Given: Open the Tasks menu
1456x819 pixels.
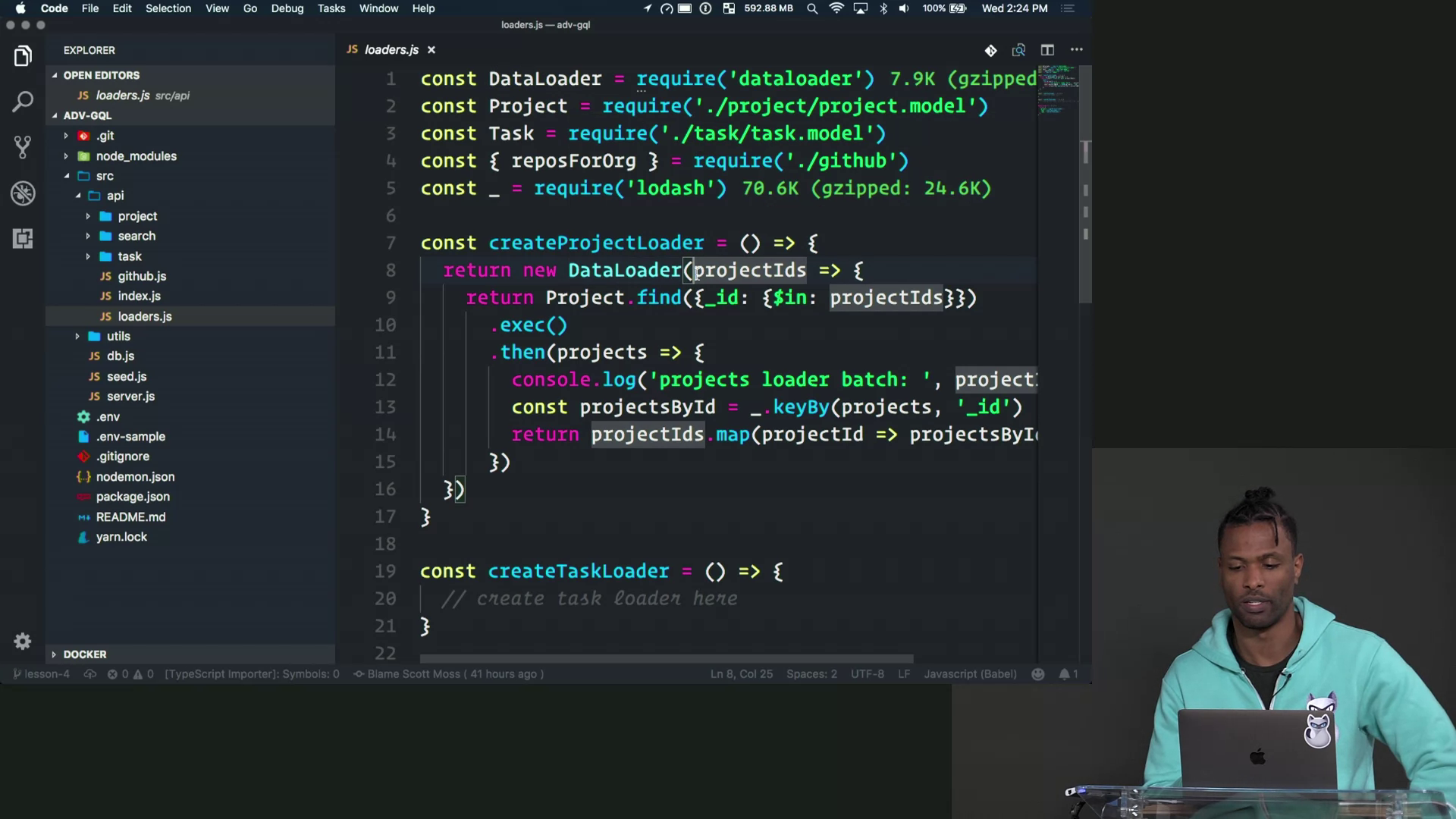Looking at the screenshot, I should (x=331, y=8).
